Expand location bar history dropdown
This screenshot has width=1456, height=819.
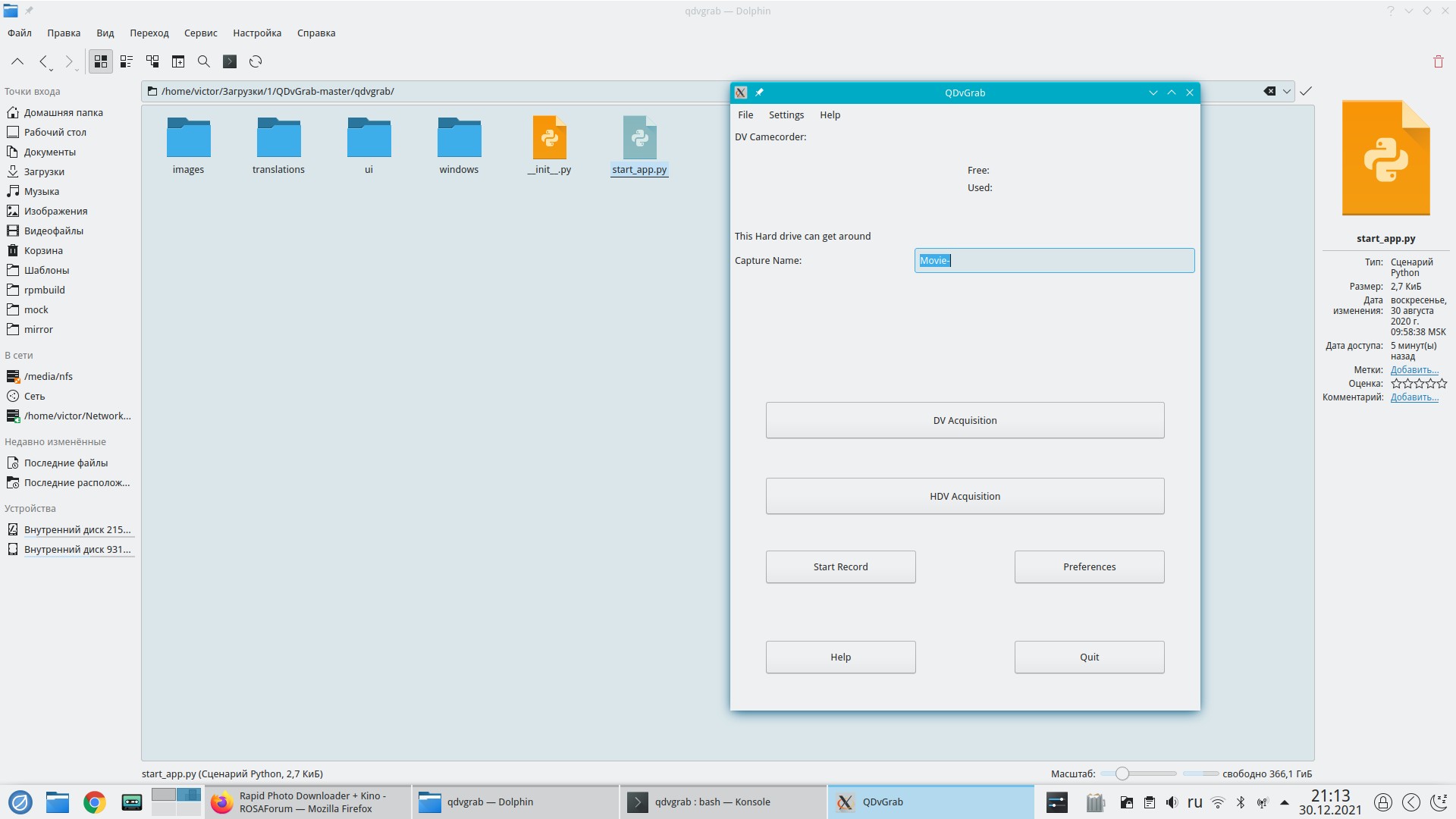[x=1287, y=91]
